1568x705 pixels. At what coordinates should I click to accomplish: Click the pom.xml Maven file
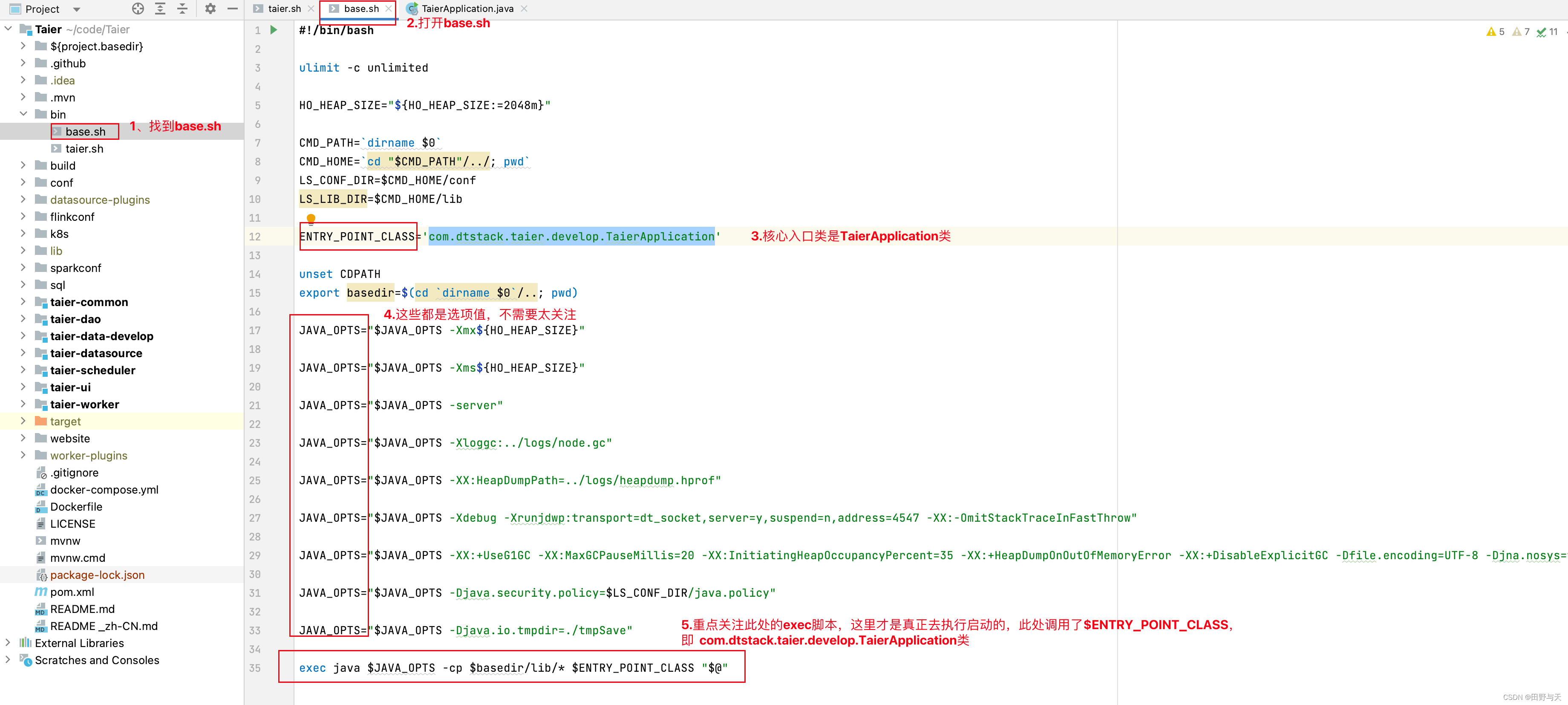72,592
